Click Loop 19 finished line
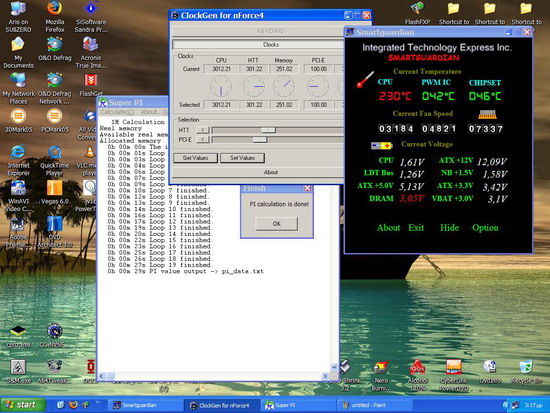Image resolution: width=550 pixels, height=413 pixels. tap(160, 265)
